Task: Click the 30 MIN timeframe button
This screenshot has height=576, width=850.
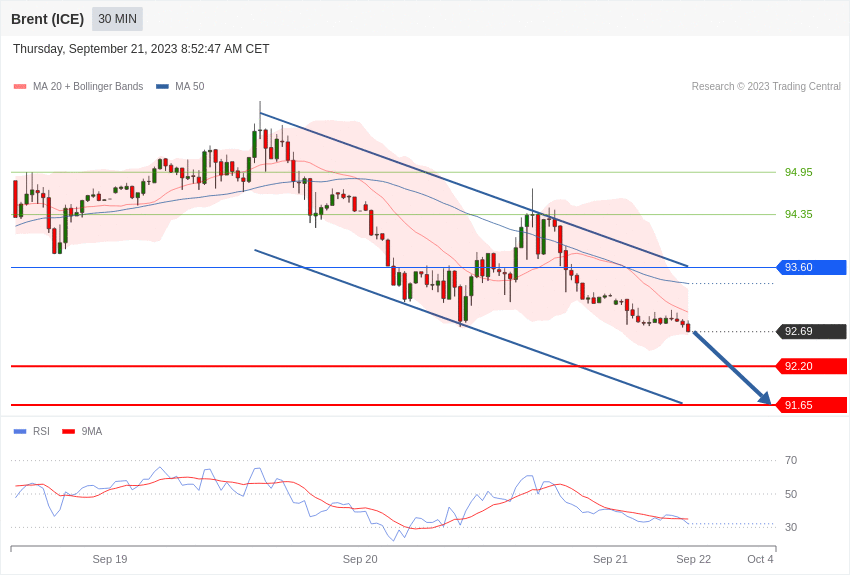Action: tap(117, 19)
